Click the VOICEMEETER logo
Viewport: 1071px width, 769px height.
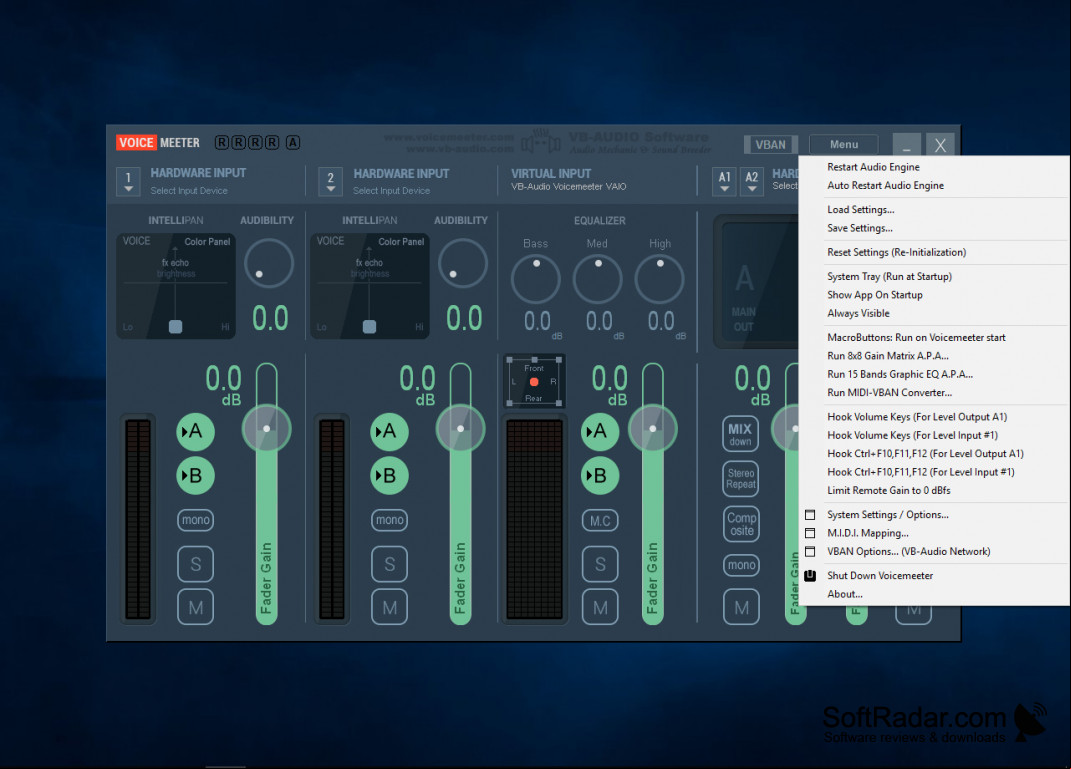158,143
